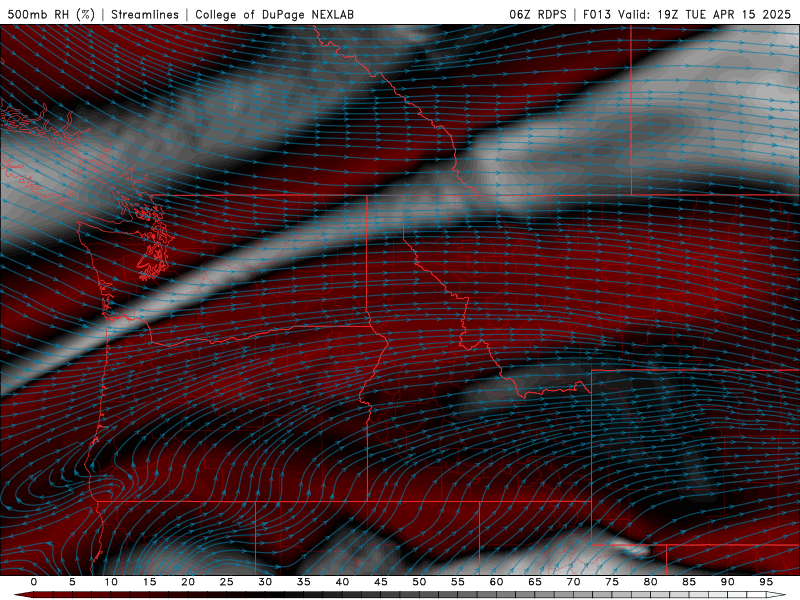The image size is (800, 600).
Task: Click the colorbar label '10'
Action: click(111, 582)
